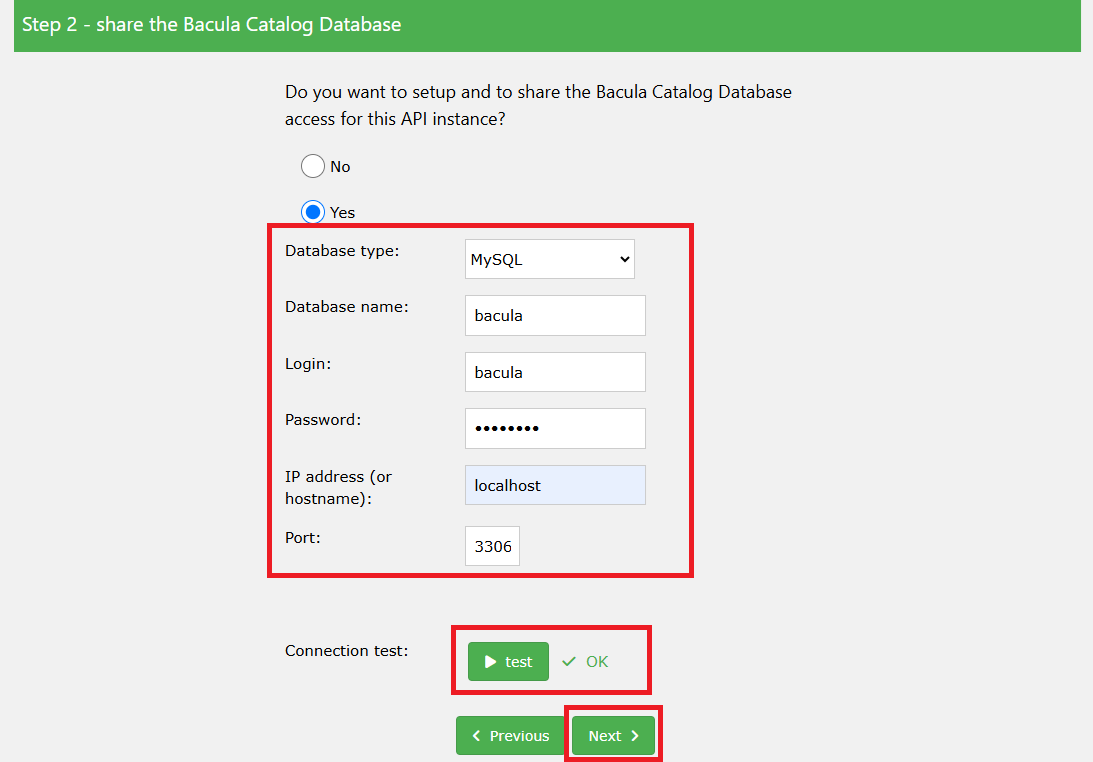Select the No radio button

(x=312, y=166)
